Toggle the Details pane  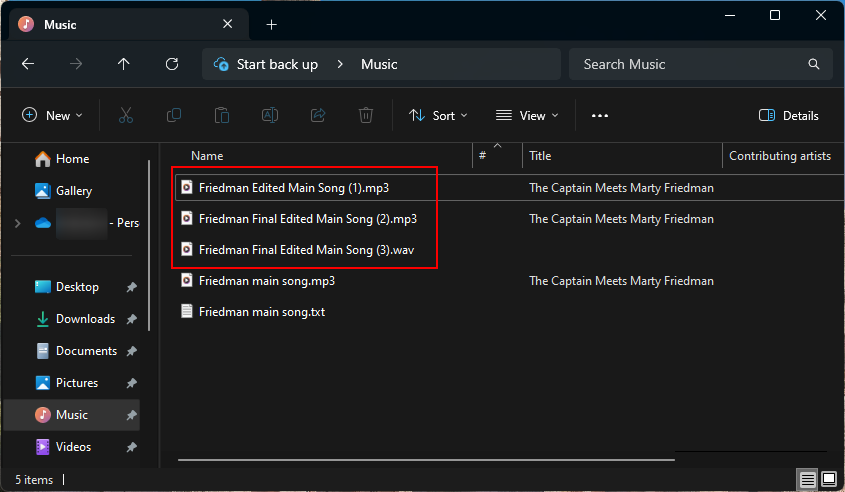tap(789, 116)
